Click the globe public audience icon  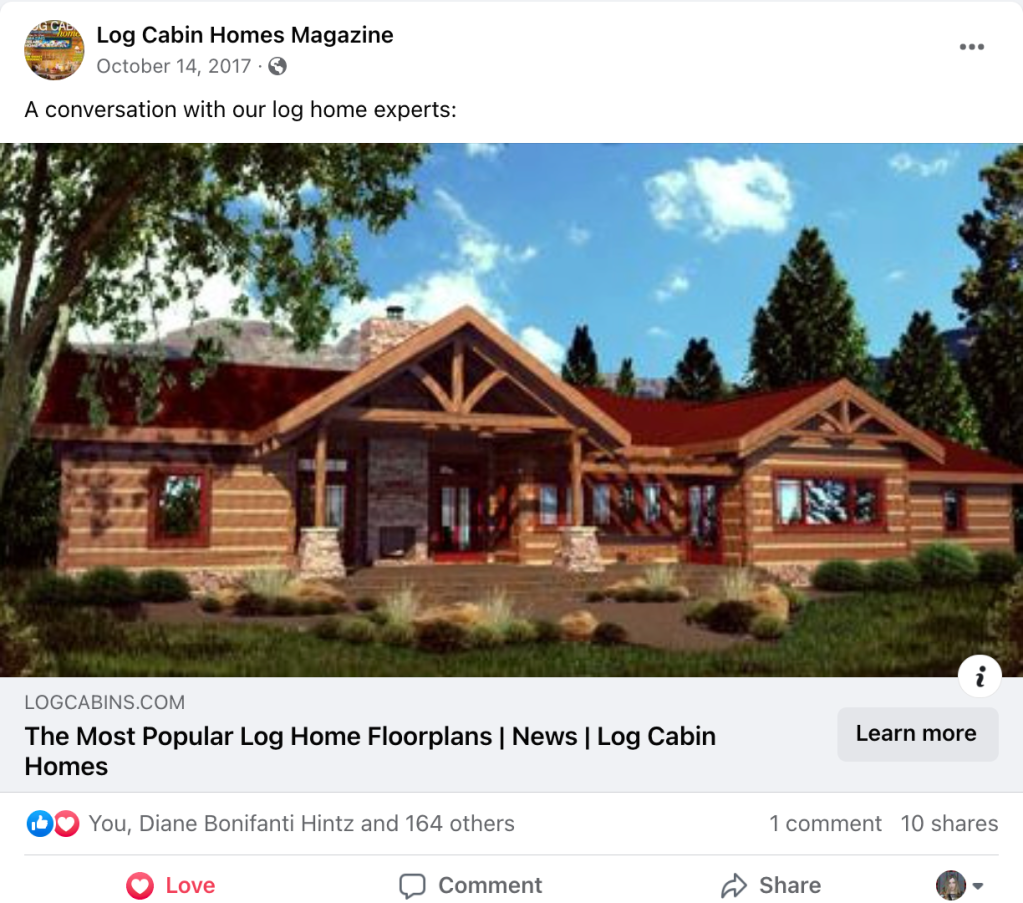tap(277, 67)
